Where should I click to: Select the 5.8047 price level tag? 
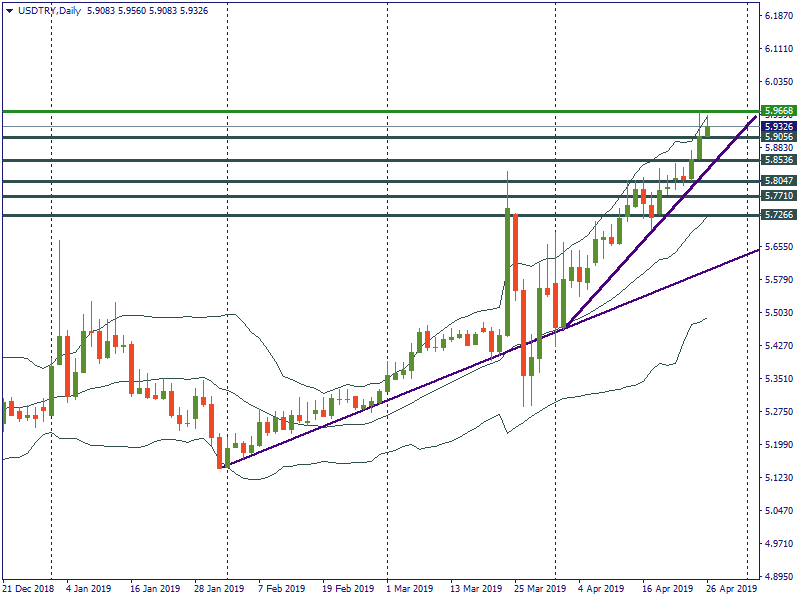[778, 181]
